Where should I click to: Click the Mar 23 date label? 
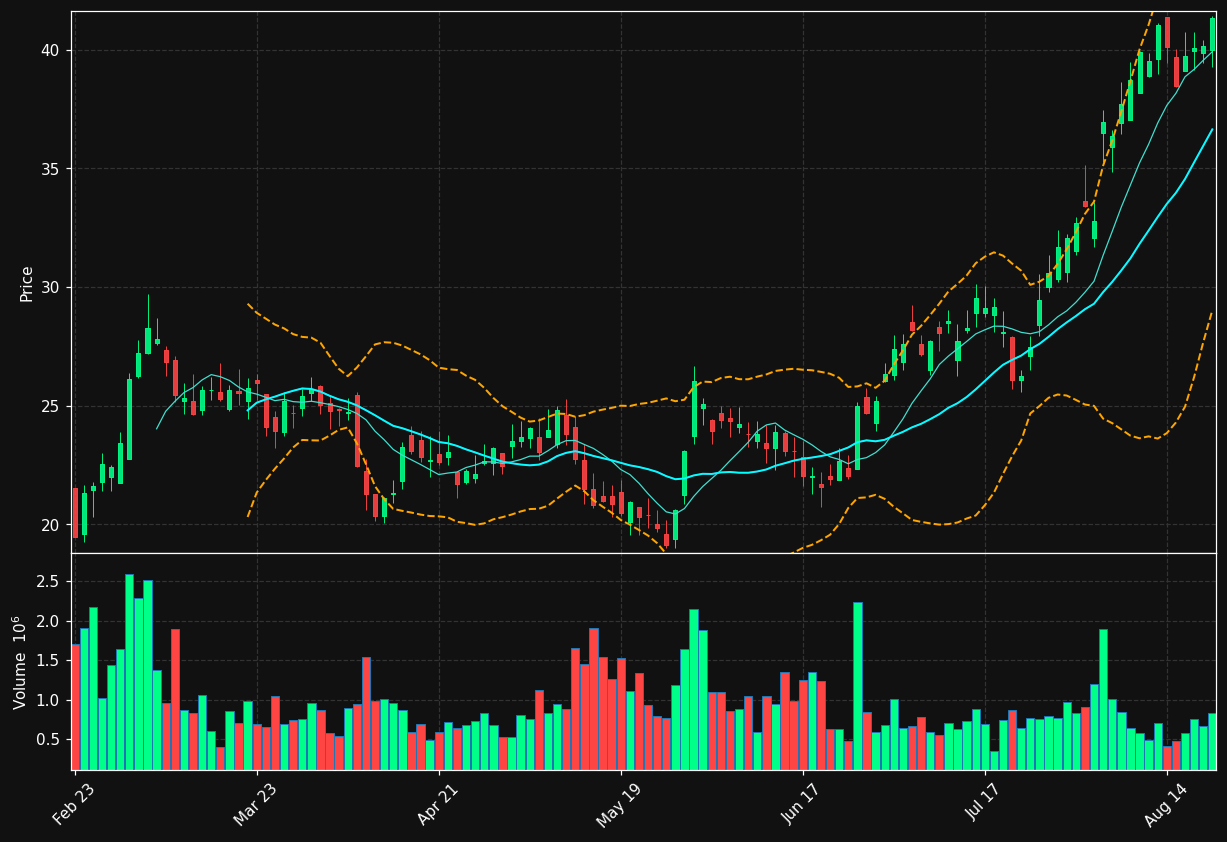[258, 802]
